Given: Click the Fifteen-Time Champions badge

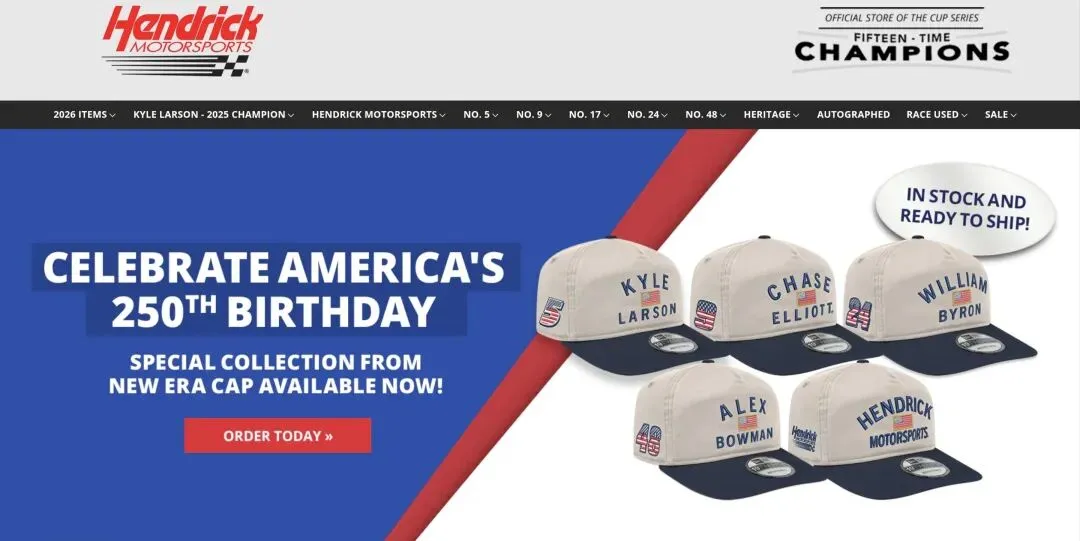Looking at the screenshot, I should point(902,39).
